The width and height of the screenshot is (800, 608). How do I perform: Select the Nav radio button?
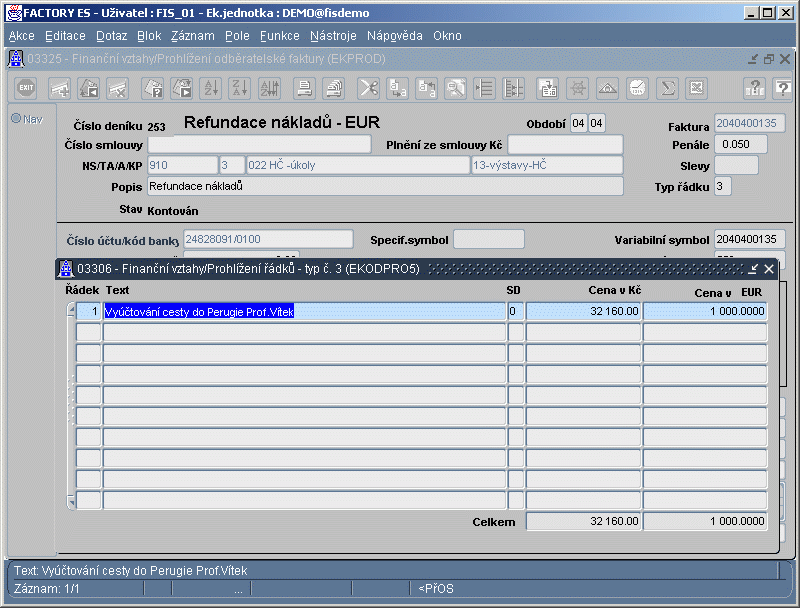pos(16,118)
